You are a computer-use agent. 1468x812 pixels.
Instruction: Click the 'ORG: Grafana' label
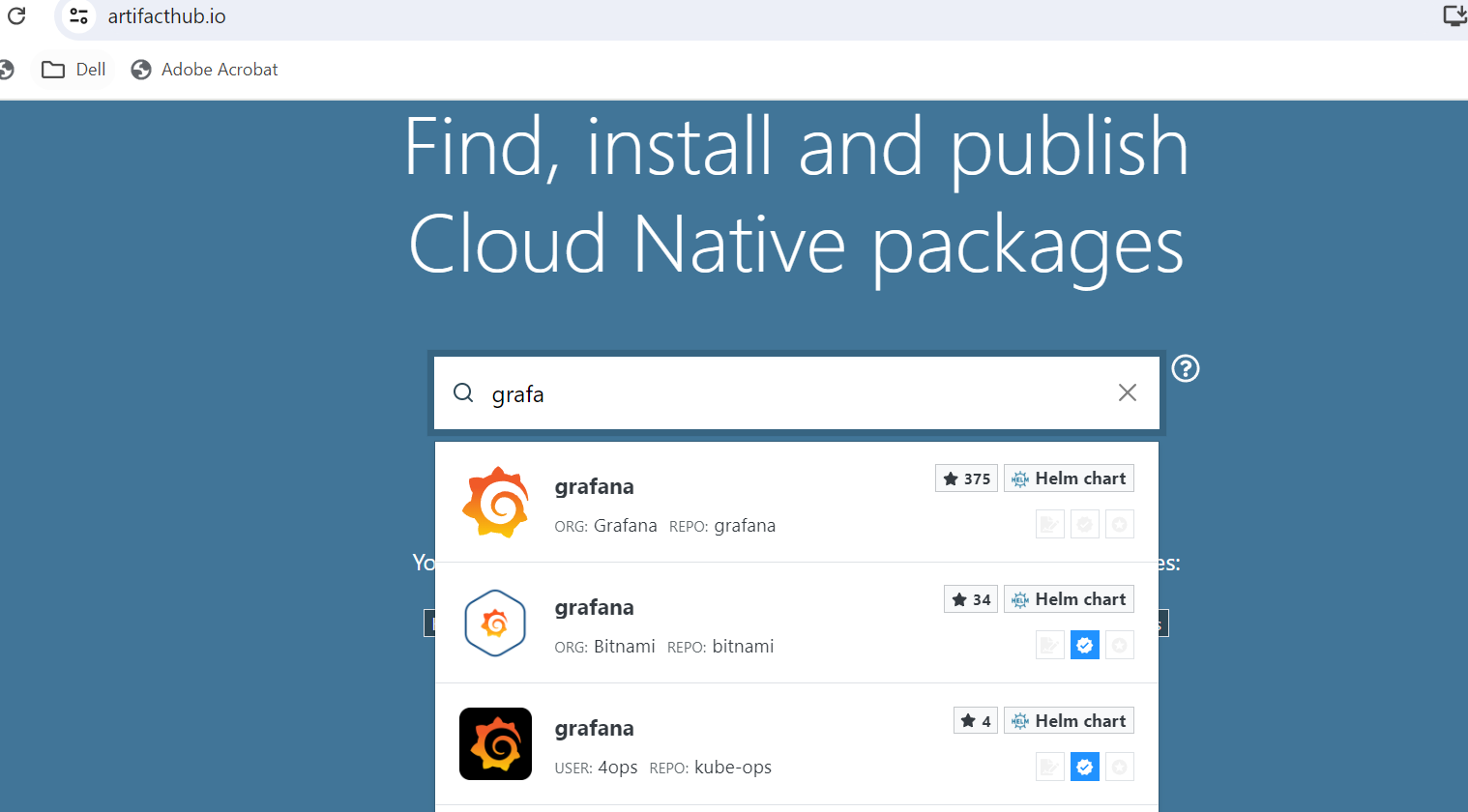[x=605, y=526]
